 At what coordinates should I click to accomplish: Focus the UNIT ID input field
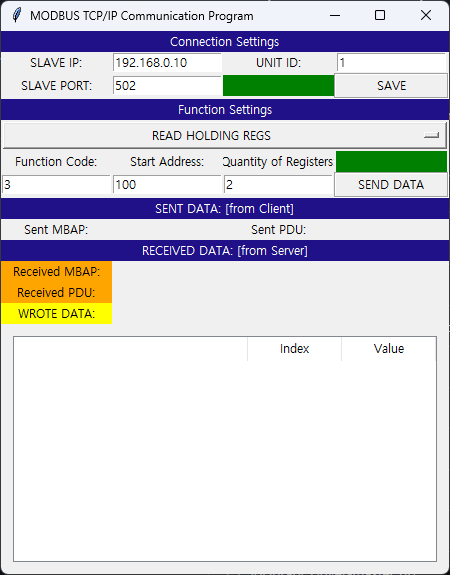click(392, 63)
